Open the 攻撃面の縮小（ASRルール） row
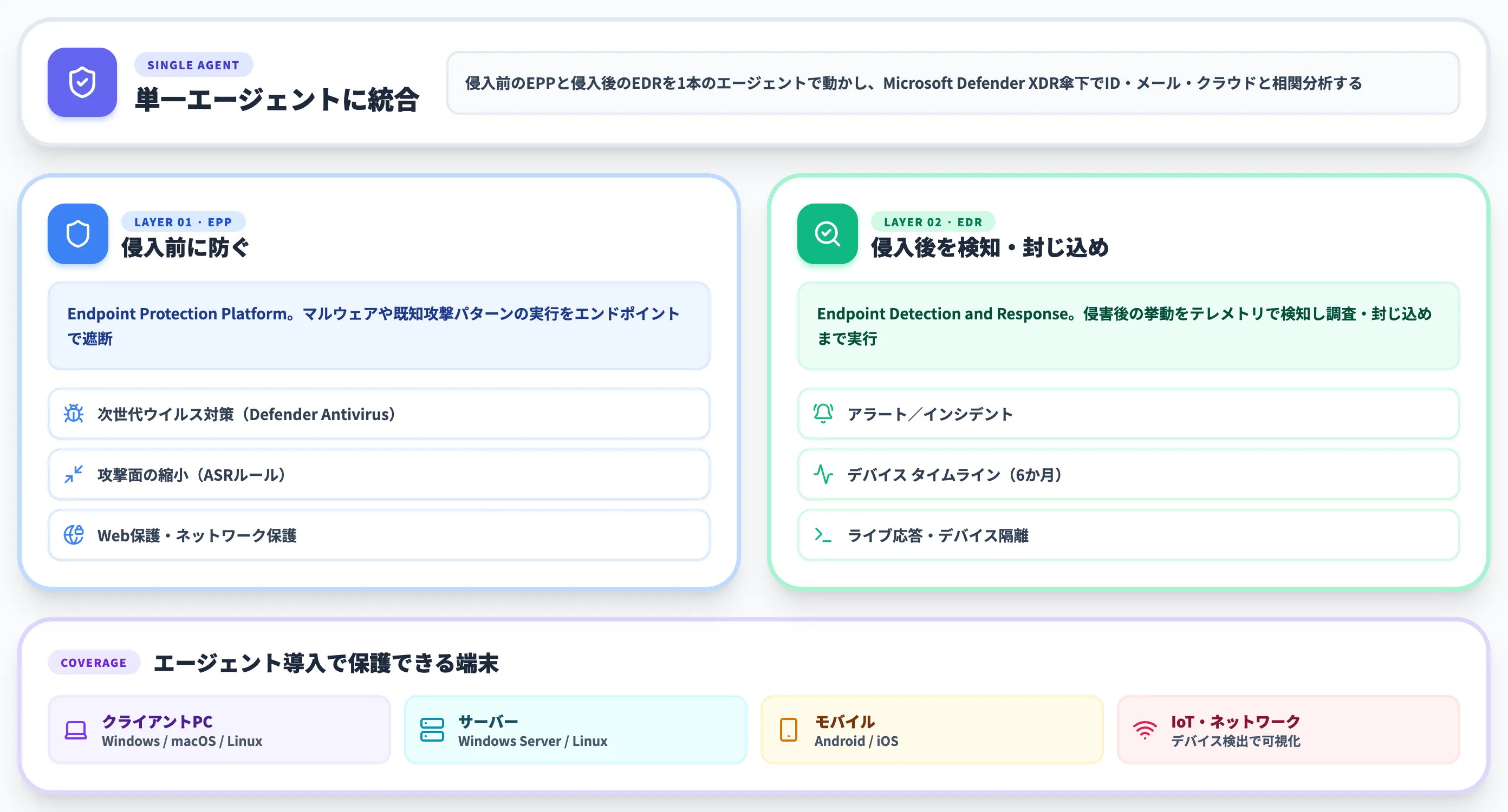The width and height of the screenshot is (1508, 812). [379, 474]
